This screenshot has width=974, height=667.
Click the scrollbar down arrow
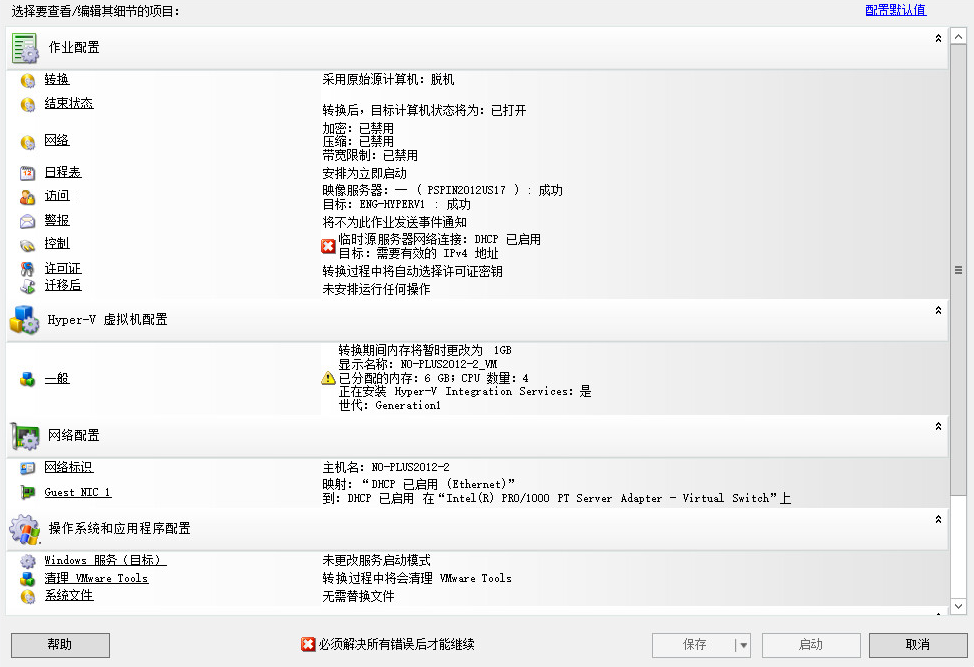click(958, 606)
